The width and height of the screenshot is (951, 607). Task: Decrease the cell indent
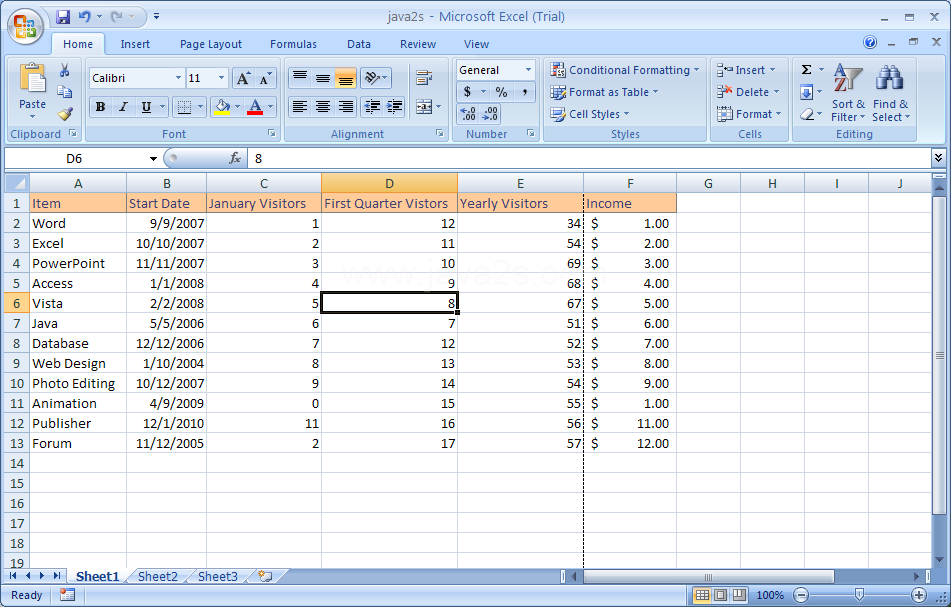coord(372,107)
